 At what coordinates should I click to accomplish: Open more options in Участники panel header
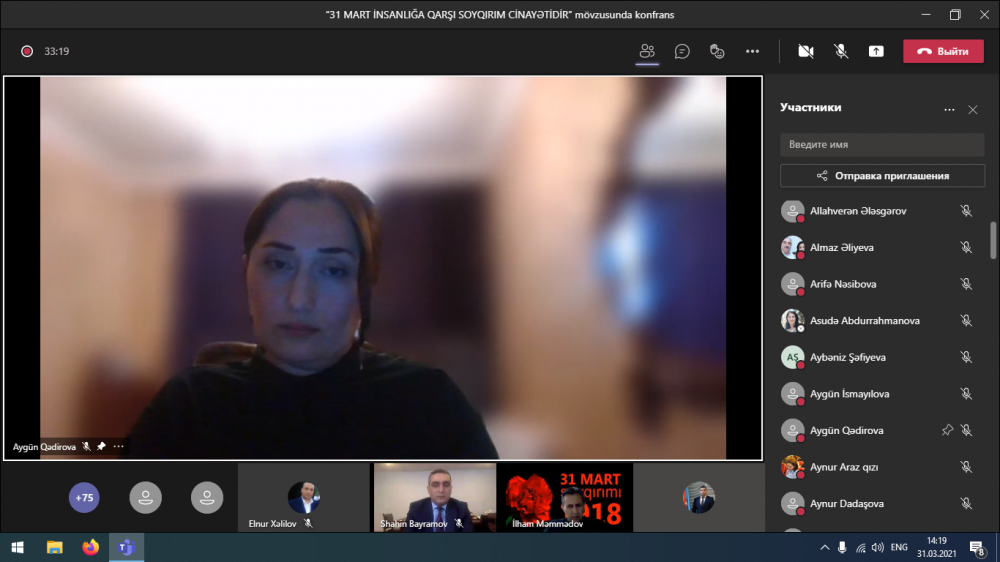tap(949, 109)
